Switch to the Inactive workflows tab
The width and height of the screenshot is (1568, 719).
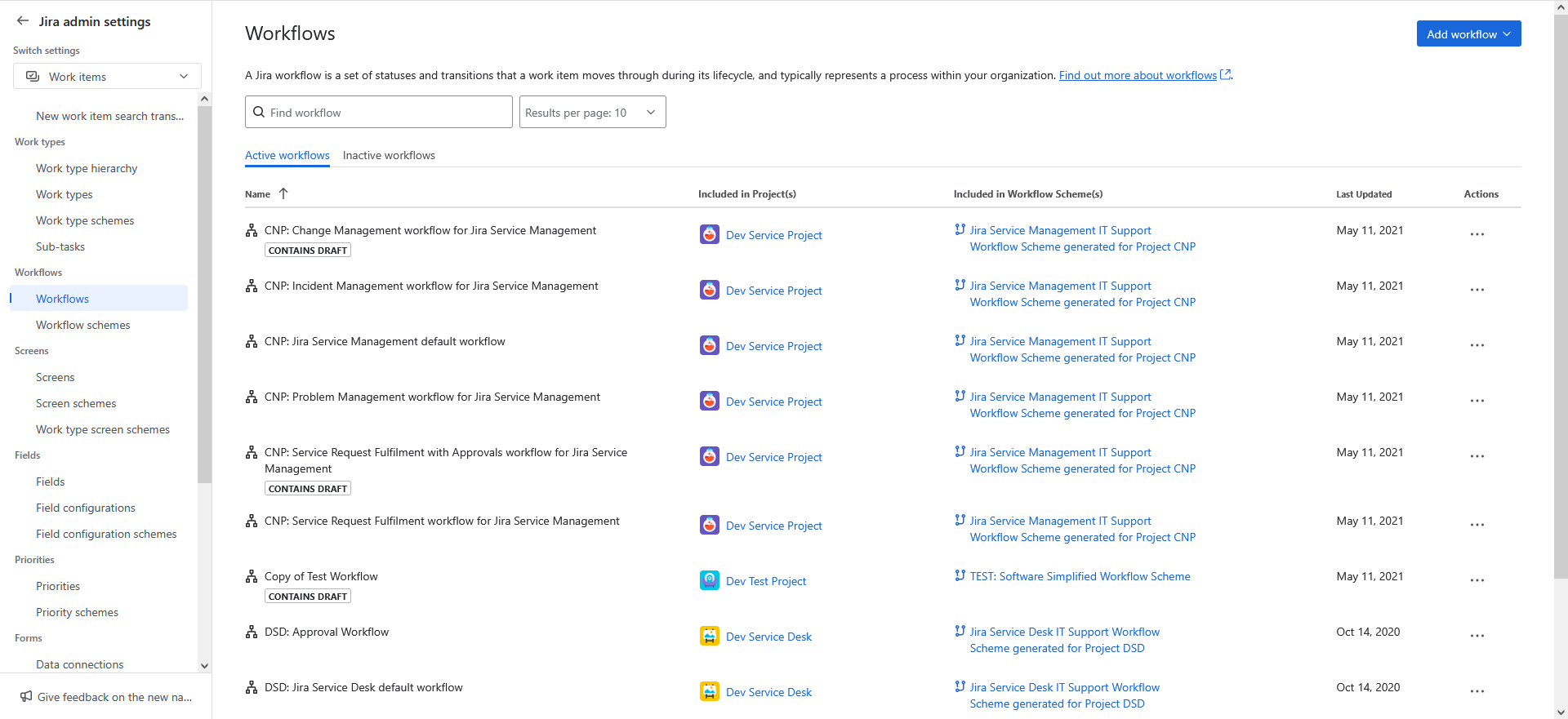[389, 155]
